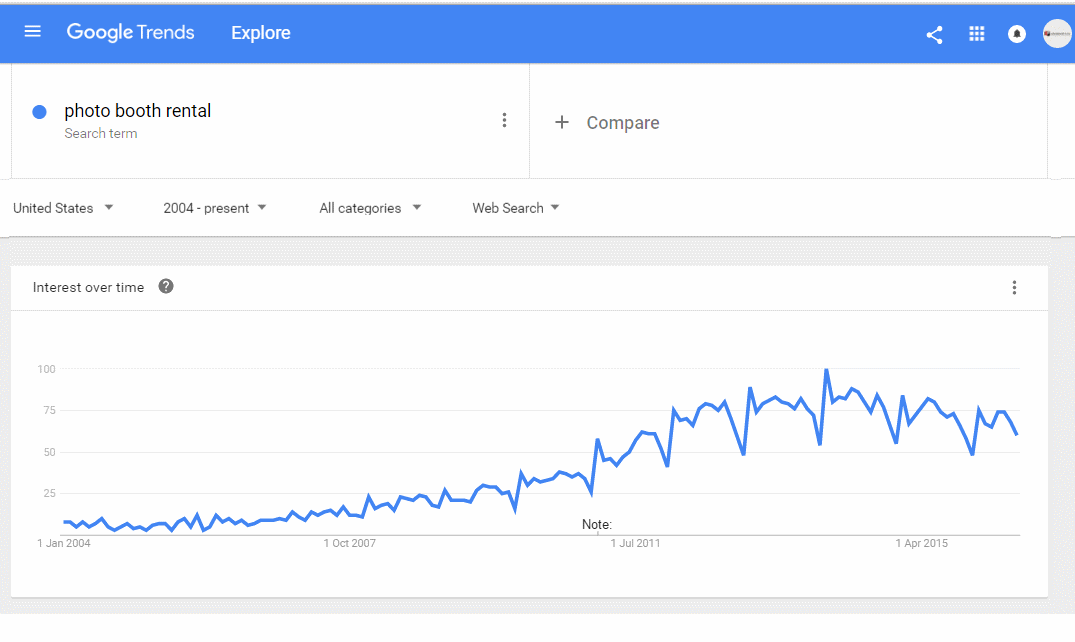Open the hamburger main menu
Viewport: 1075px width, 642px height.
click(x=32, y=32)
